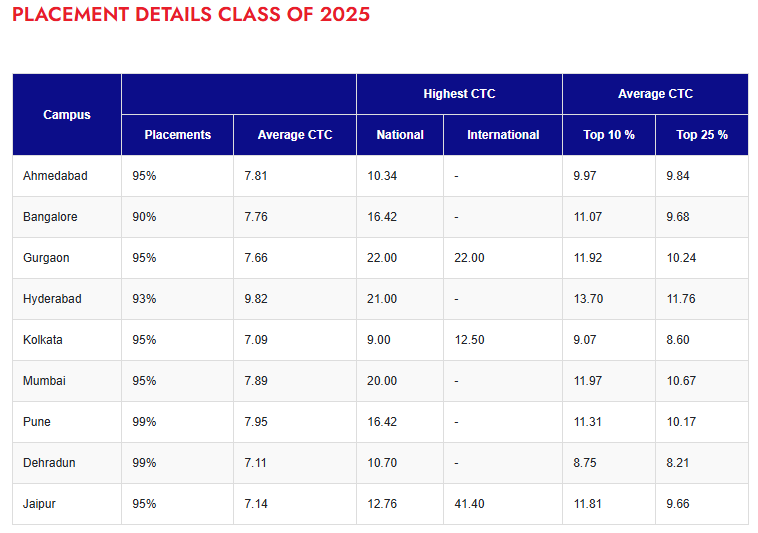Select the Hyderabad campus cell
This screenshot has width=758, height=533.
52,299
